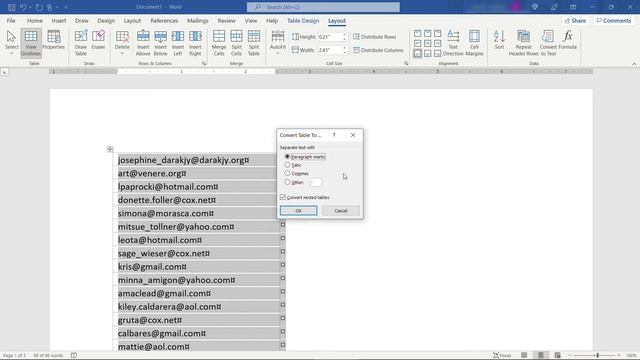Activate the Draw Table tool

81,42
